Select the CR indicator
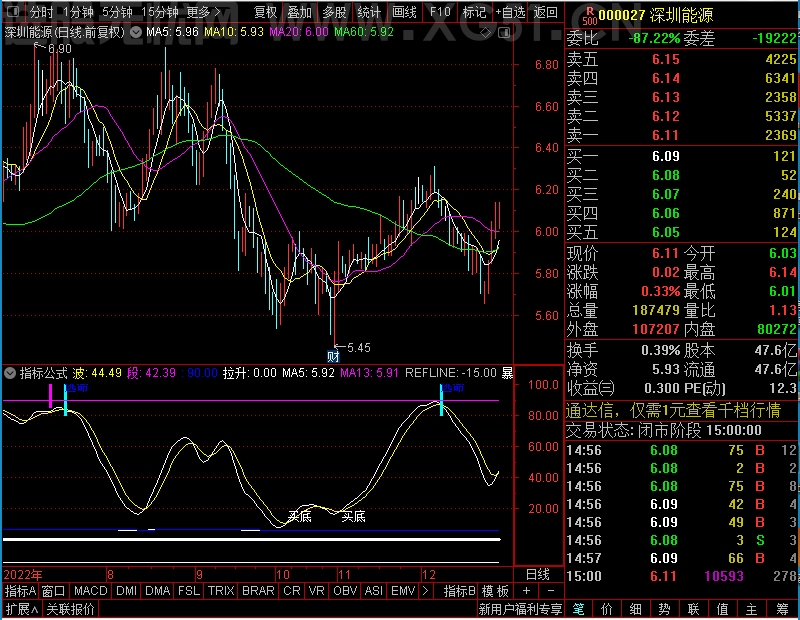Image resolution: width=800 pixels, height=620 pixels. click(x=292, y=591)
